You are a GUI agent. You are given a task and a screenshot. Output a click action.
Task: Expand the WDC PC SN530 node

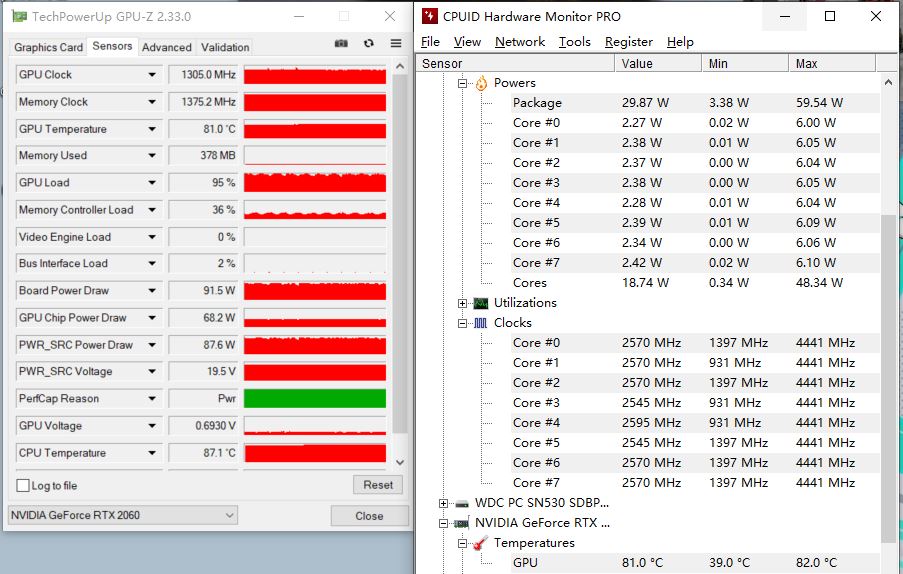tap(443, 504)
